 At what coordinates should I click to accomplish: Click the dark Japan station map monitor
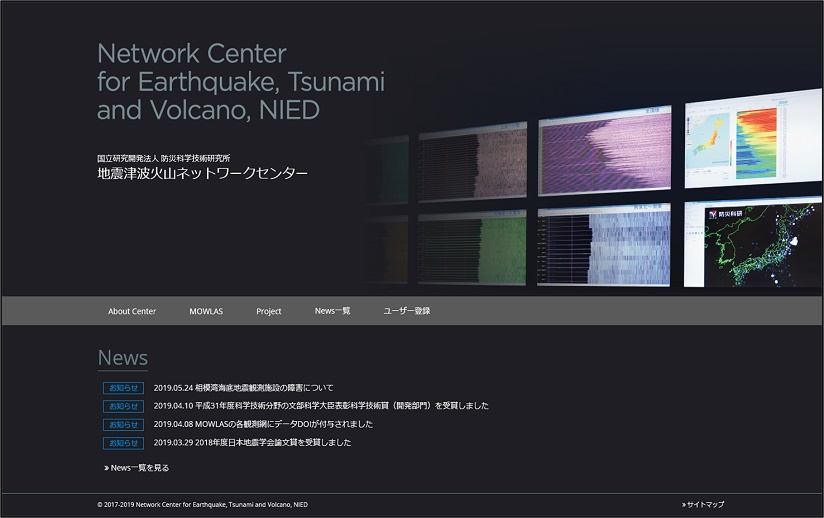tap(753, 244)
